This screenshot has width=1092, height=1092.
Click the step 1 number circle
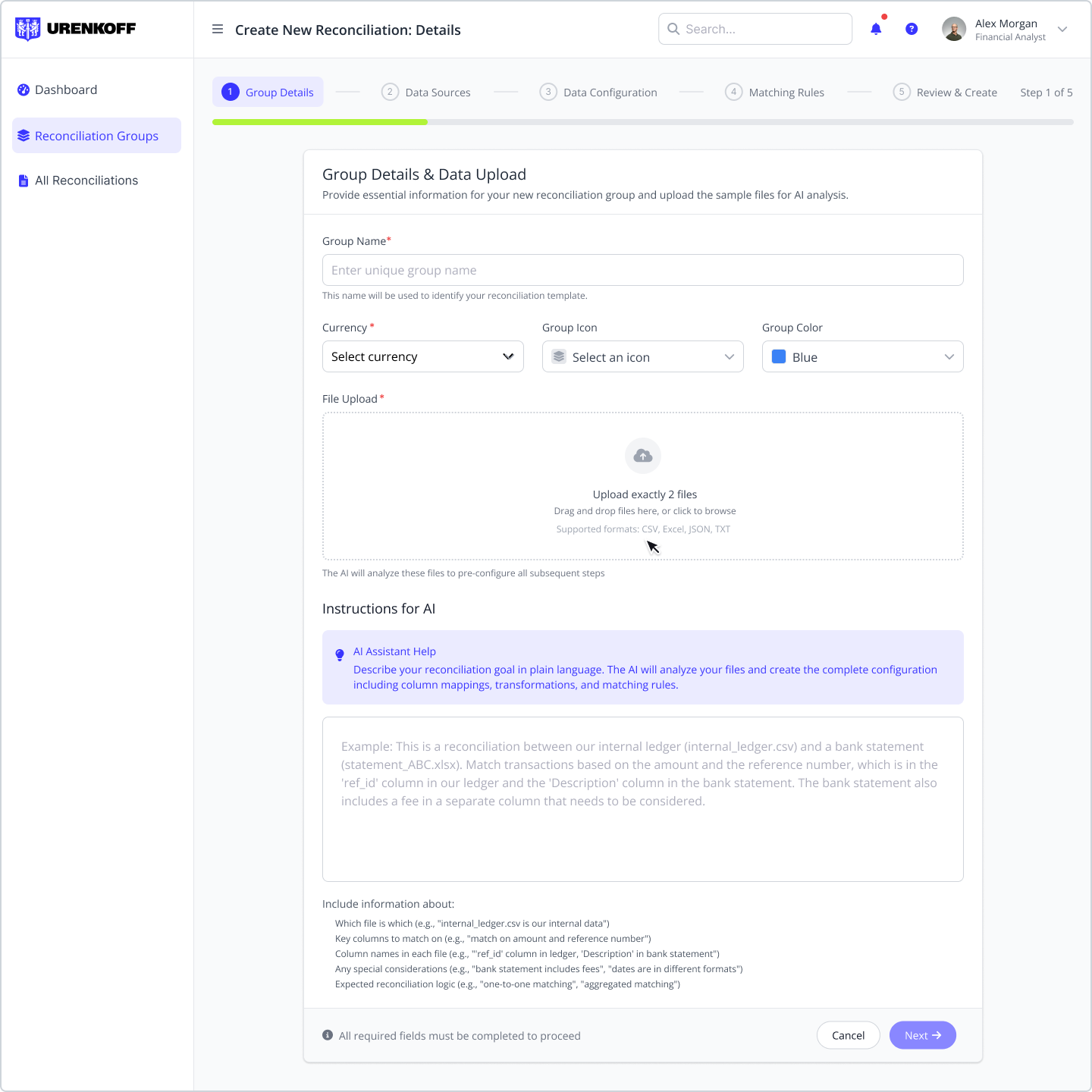pyautogui.click(x=231, y=92)
